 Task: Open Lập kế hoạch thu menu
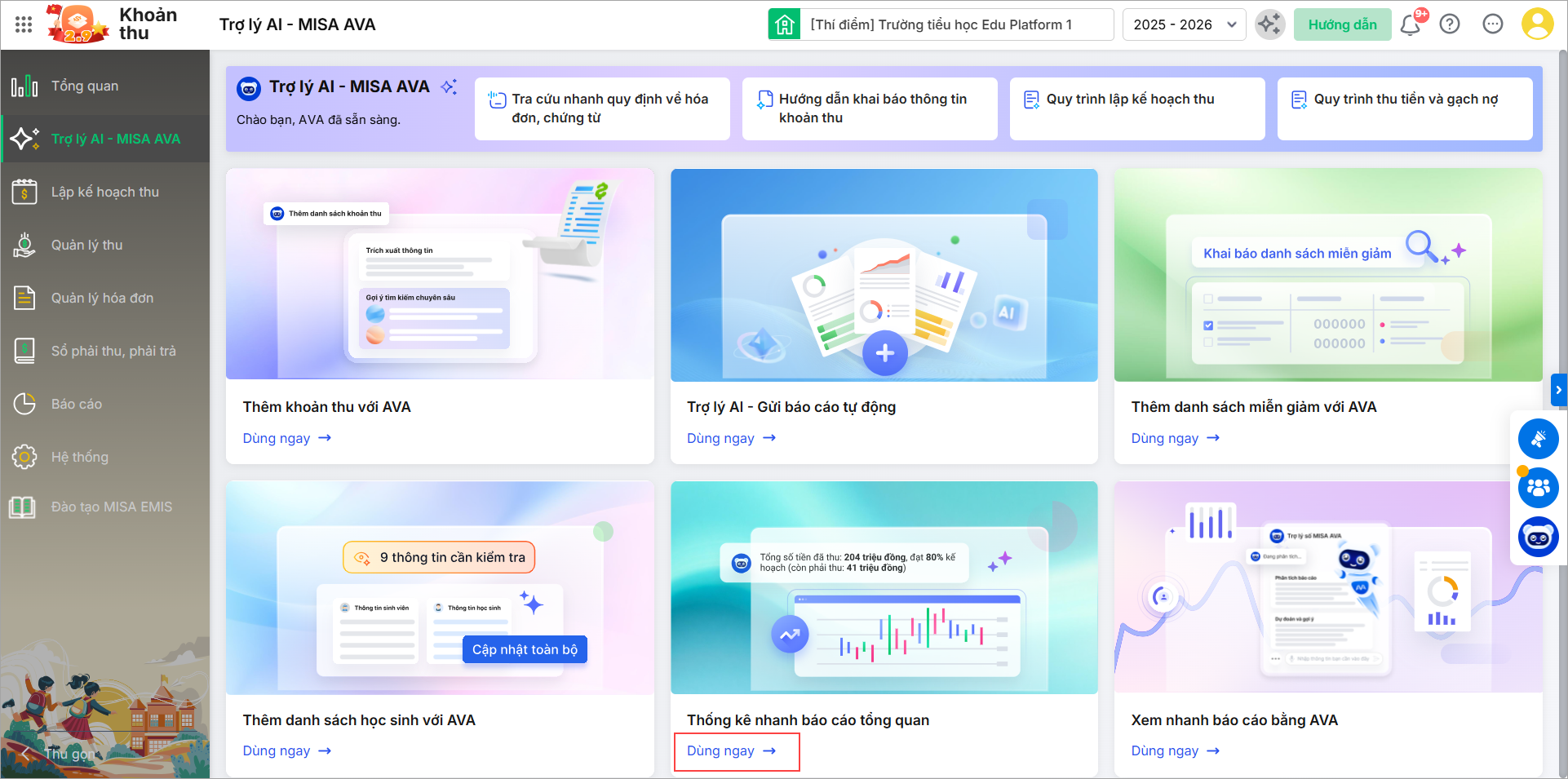(x=105, y=192)
